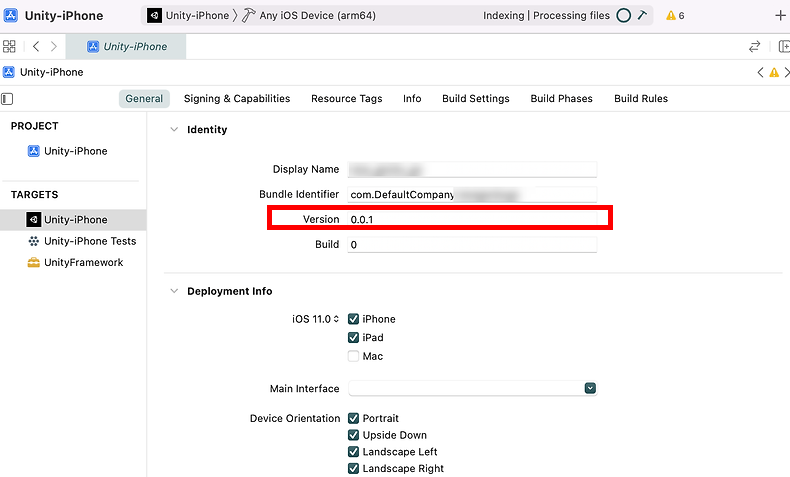Click the Unity icon of the Unity-iPhone target
This screenshot has height=477, width=790.
tap(33, 220)
